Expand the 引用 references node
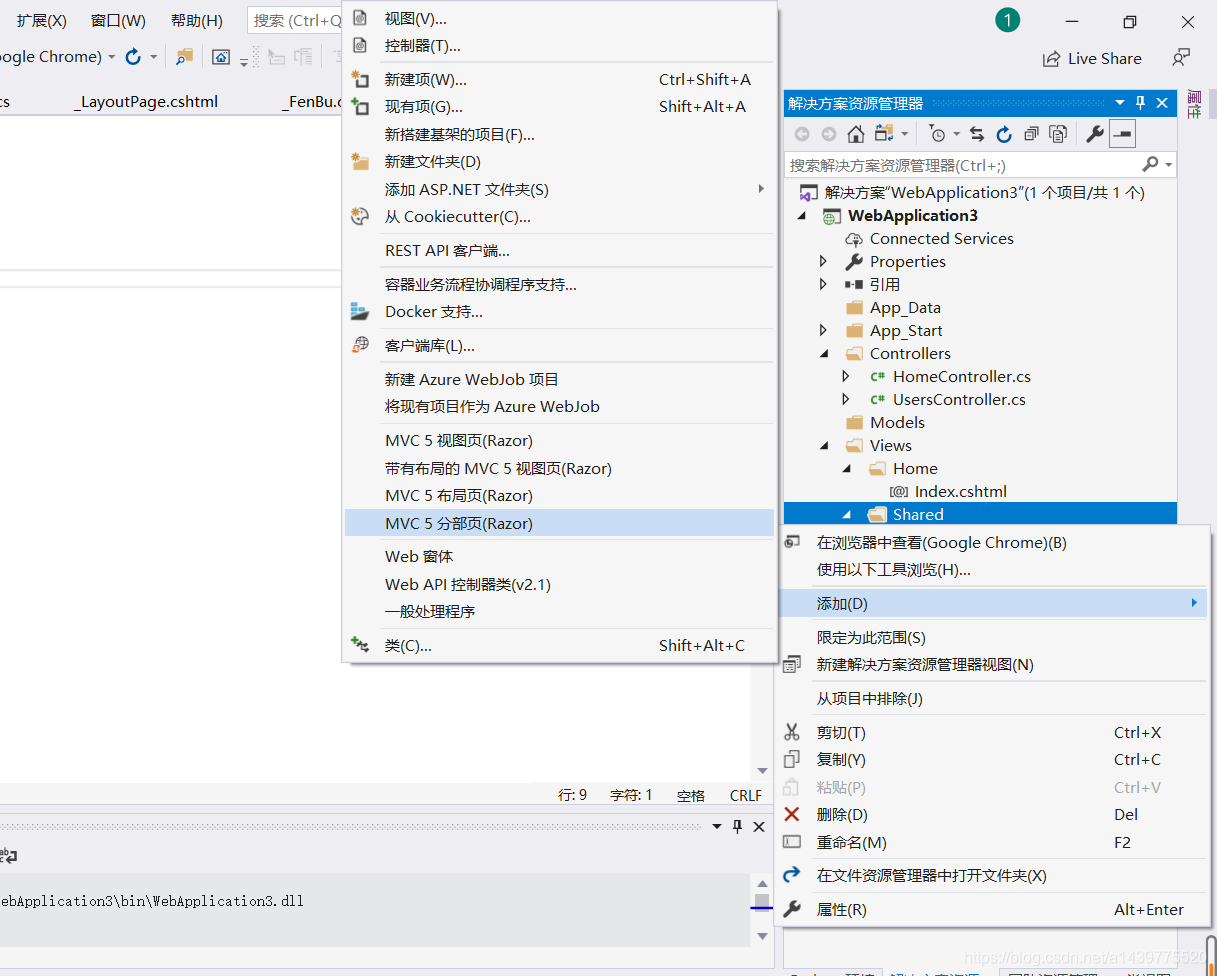The height and width of the screenshot is (976, 1217). [823, 285]
